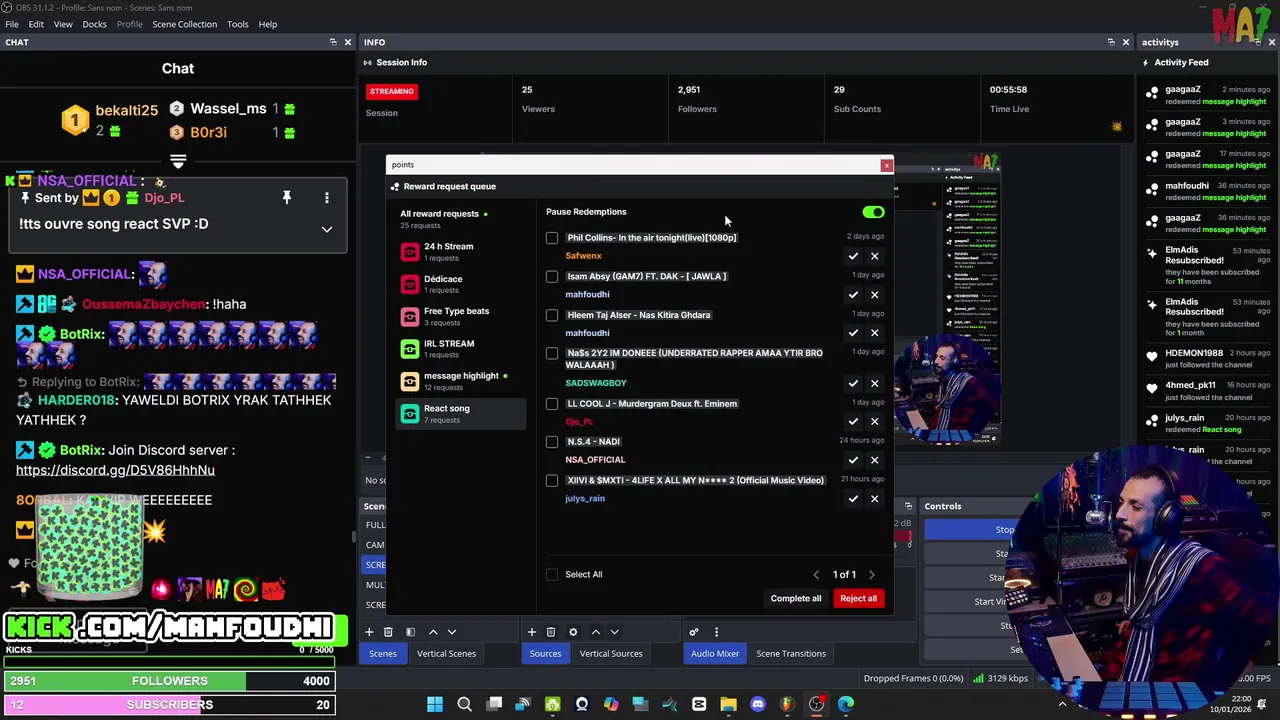Close the points popup window
This screenshot has height=720, width=1280.
(886, 165)
